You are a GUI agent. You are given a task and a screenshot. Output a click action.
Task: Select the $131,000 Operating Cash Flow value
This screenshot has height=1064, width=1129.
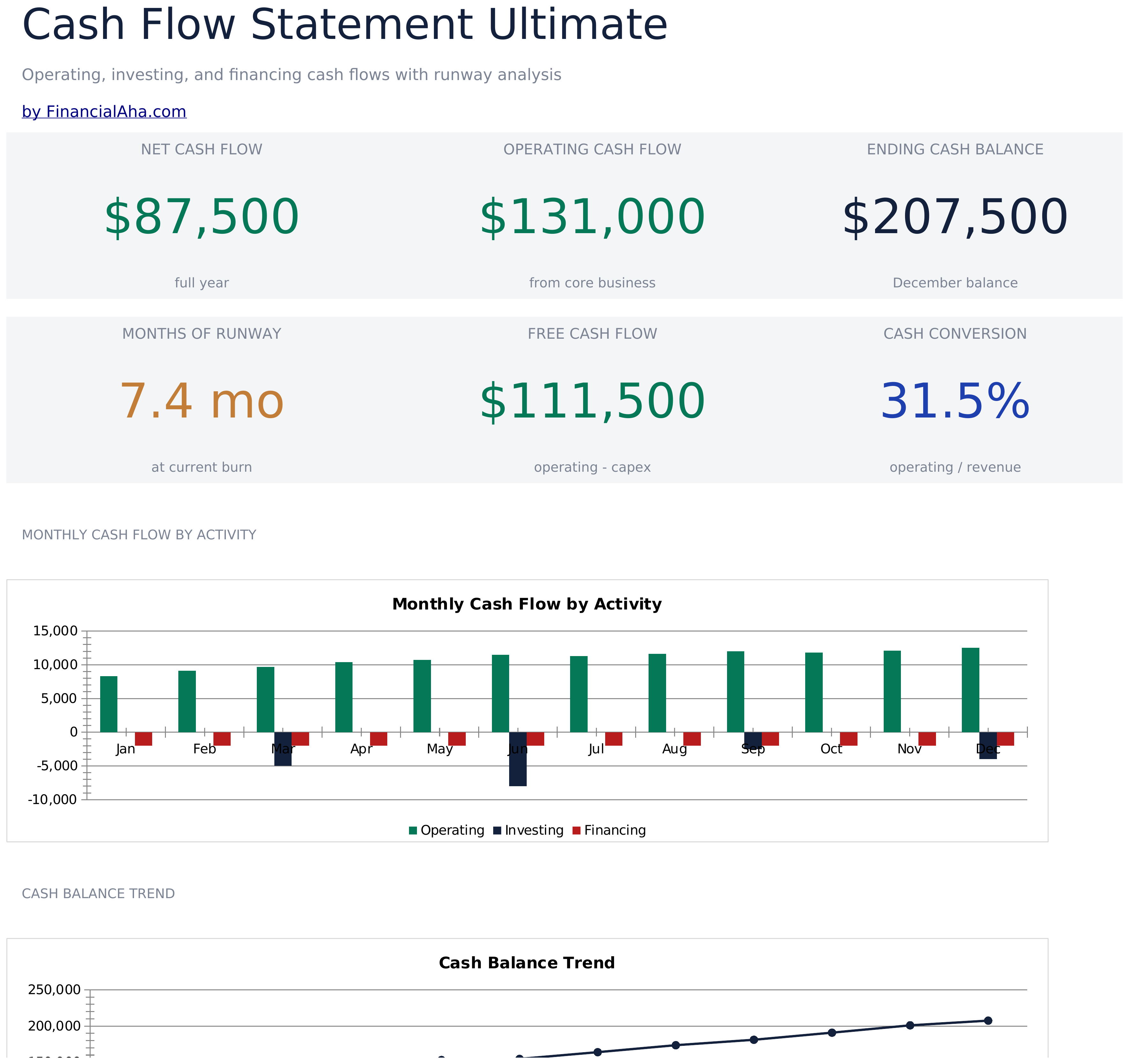592,217
